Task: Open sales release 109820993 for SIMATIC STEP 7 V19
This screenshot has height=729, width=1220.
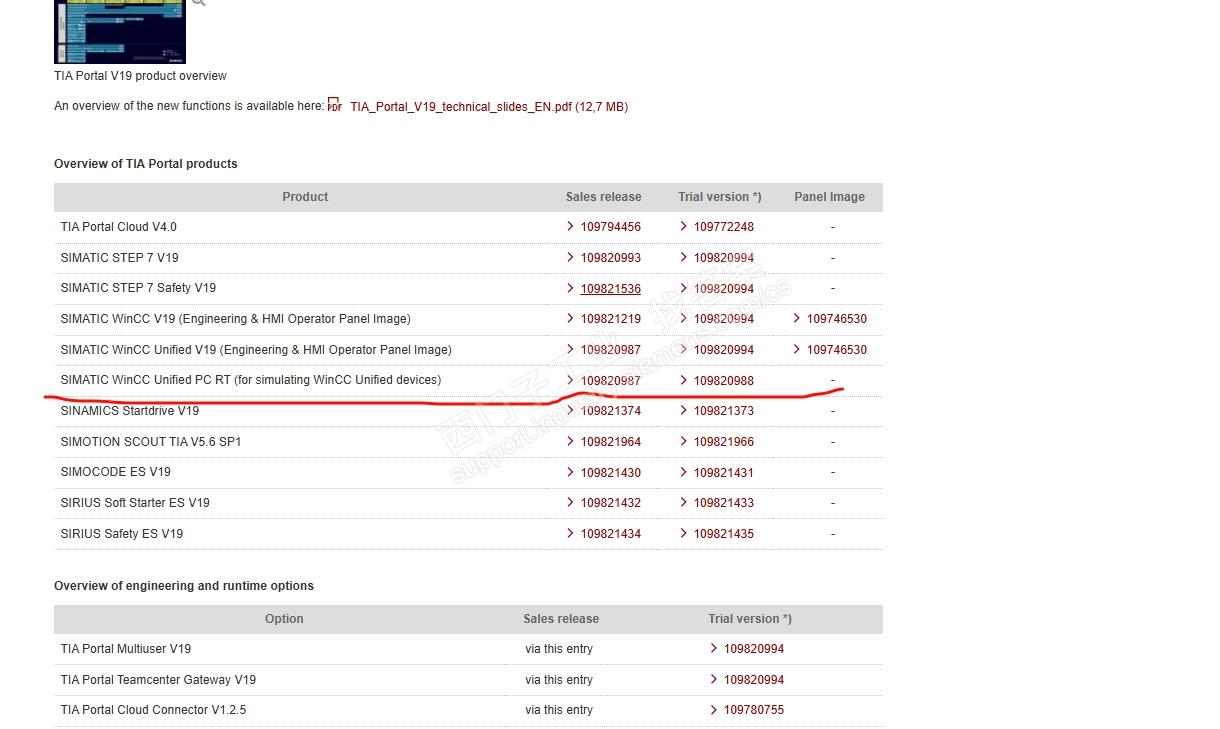Action: pyautogui.click(x=611, y=258)
